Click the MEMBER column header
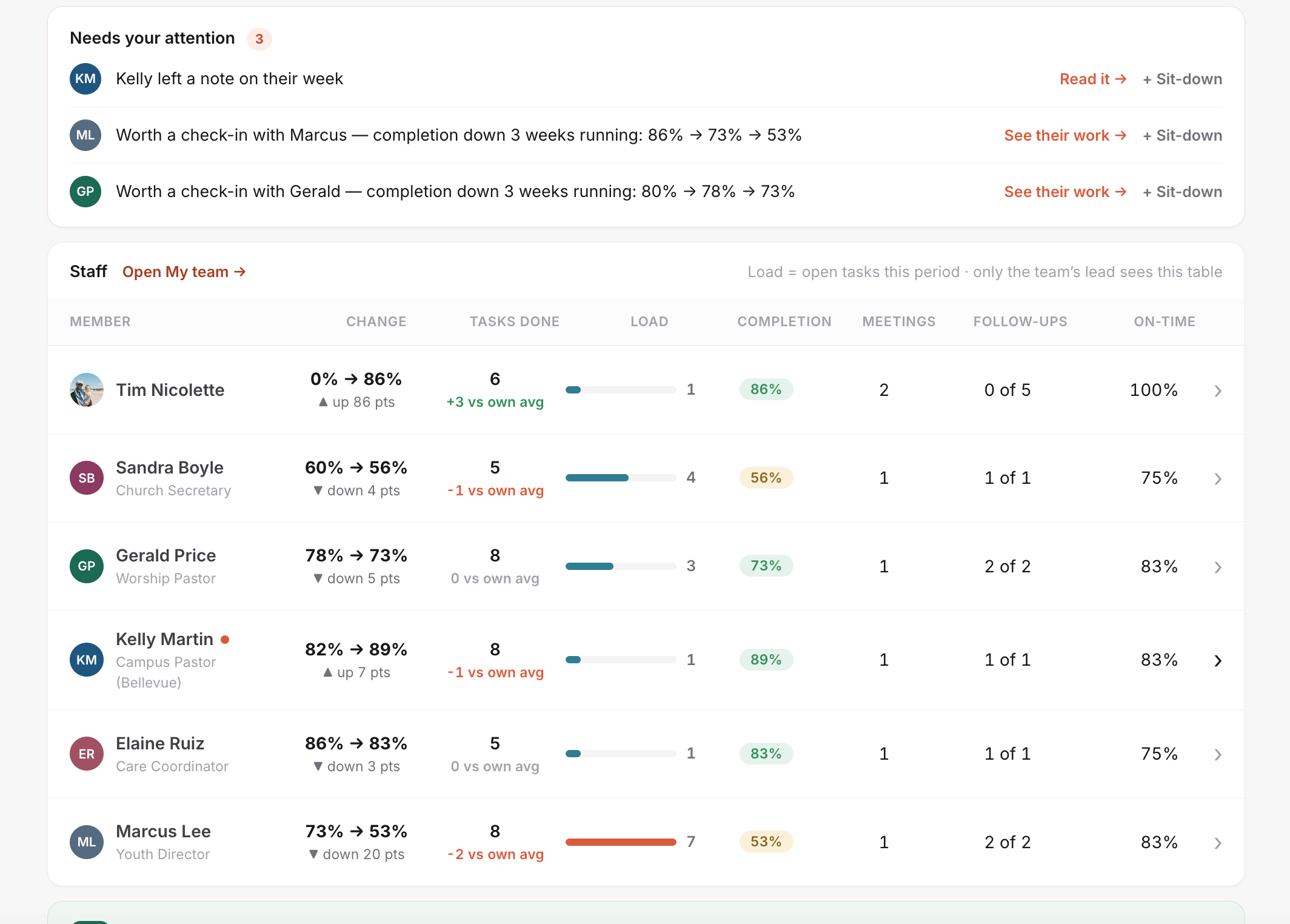The image size is (1290, 924). pos(100,321)
